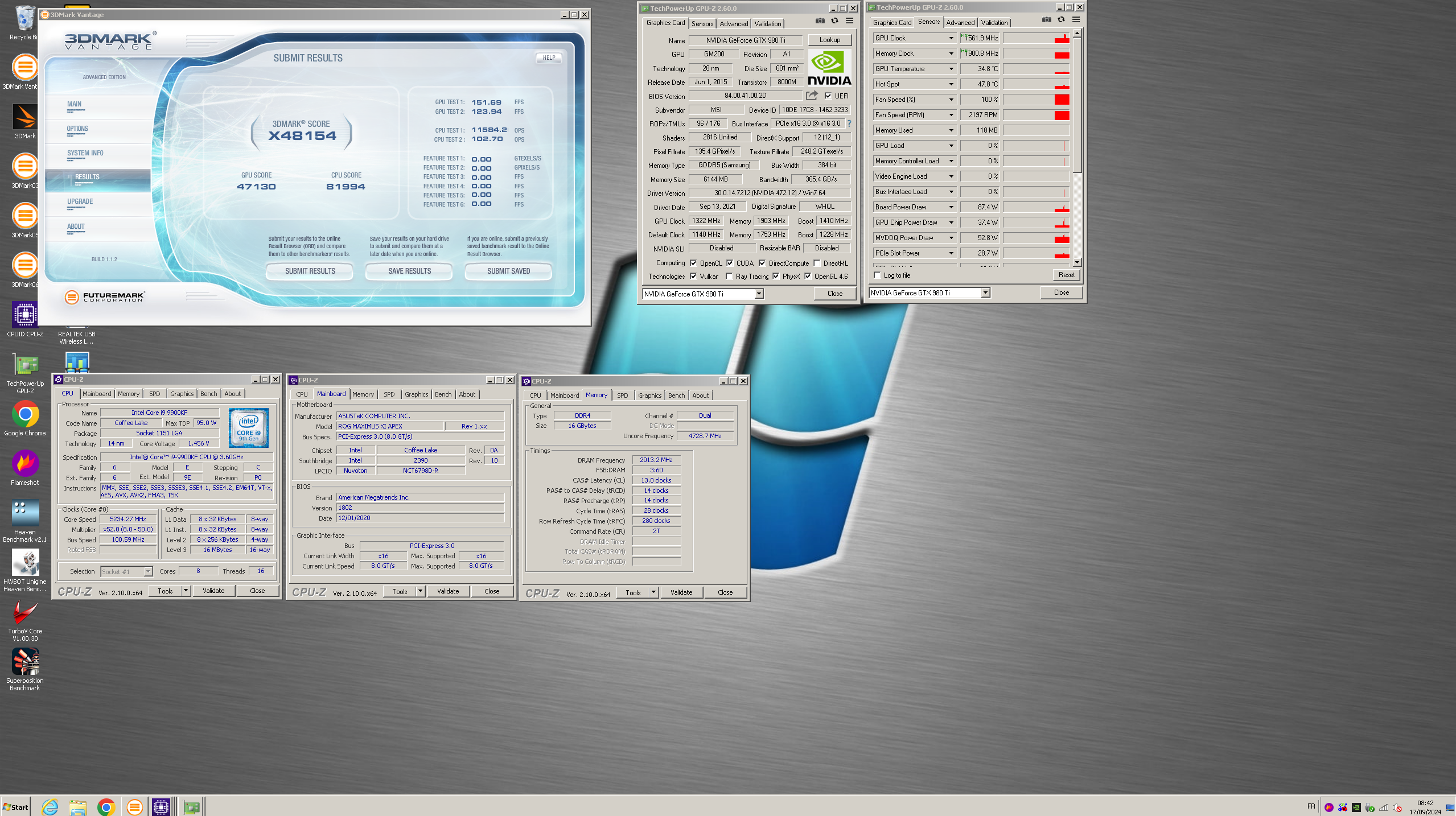The image size is (1456, 816).
Task: Click the CPU-Z icon in the taskbar
Action: [x=161, y=807]
